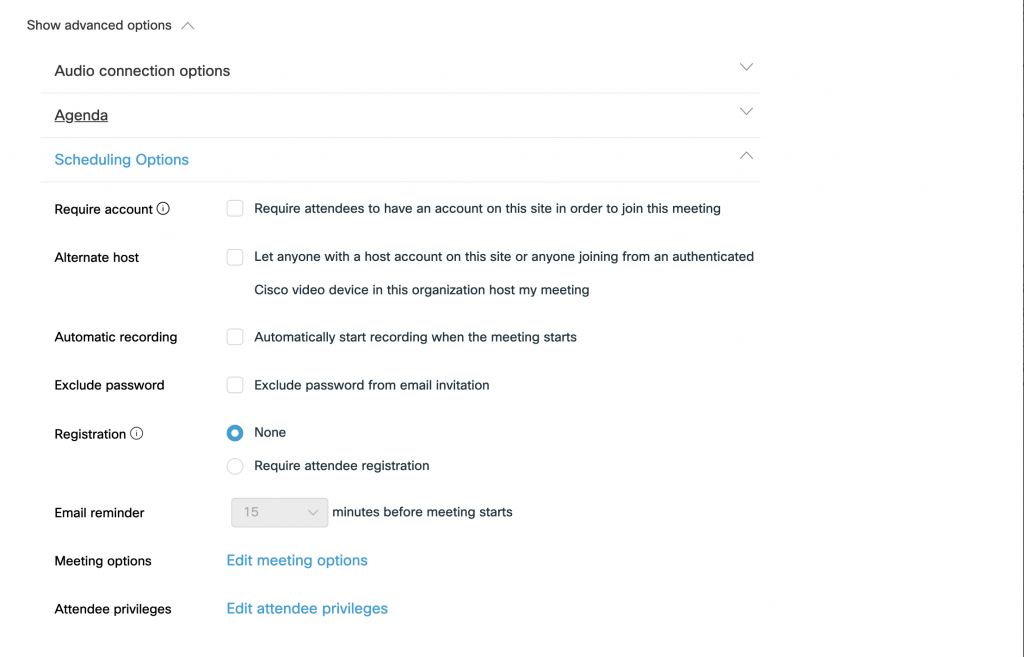Click the Audio connection options heading
This screenshot has height=657, width=1024.
pos(142,70)
